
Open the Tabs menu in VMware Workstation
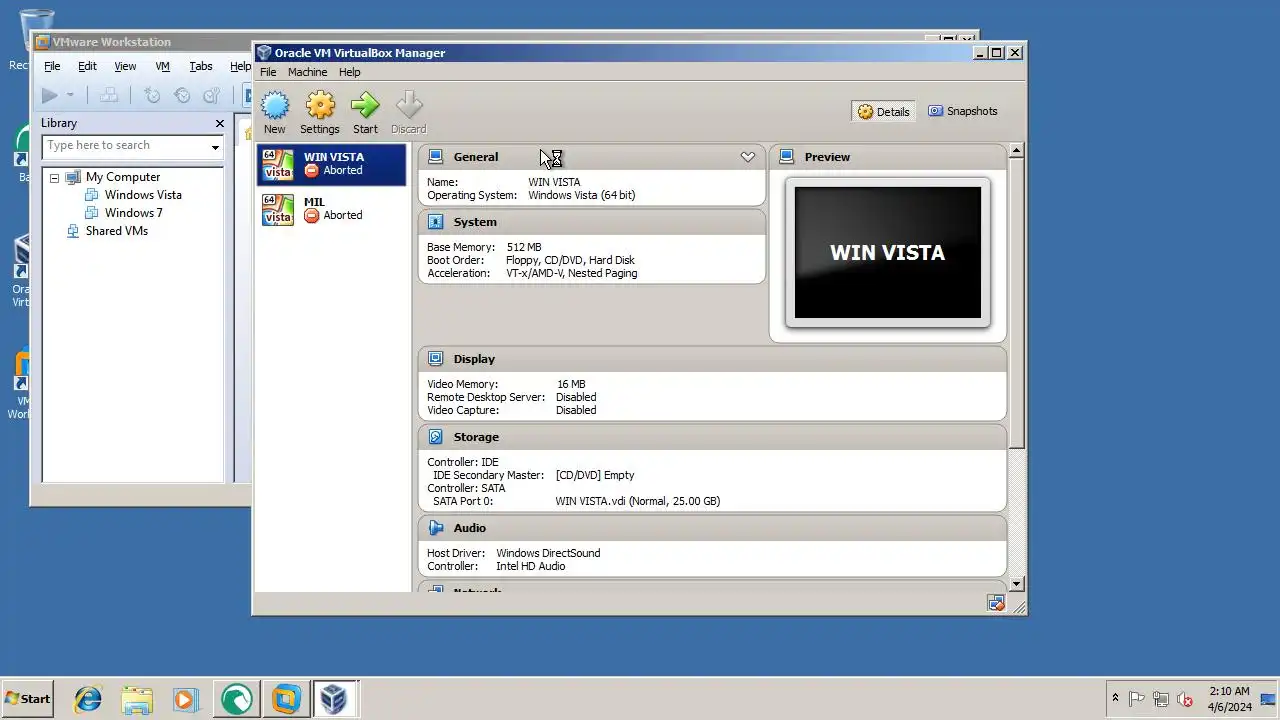coord(201,66)
